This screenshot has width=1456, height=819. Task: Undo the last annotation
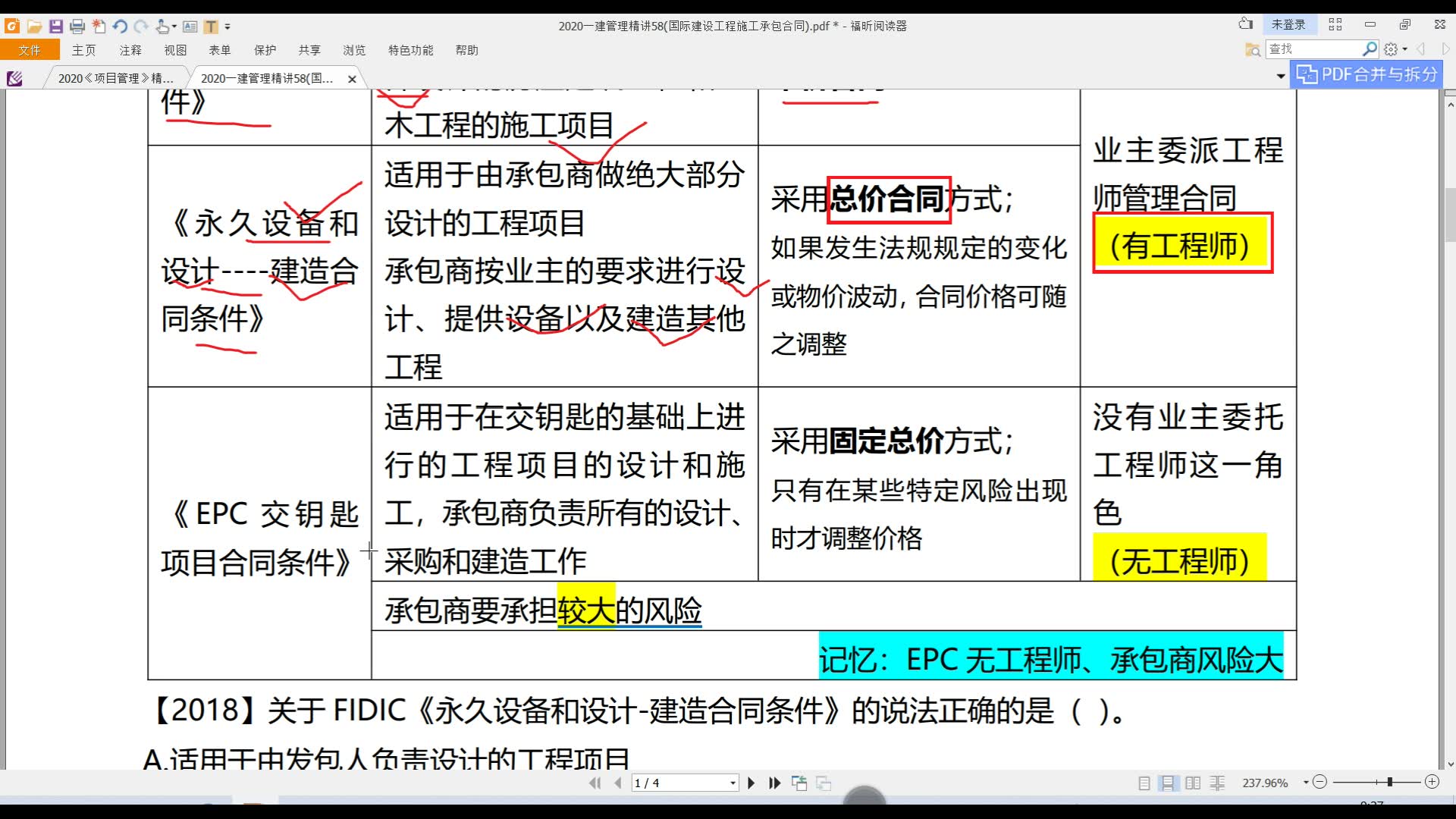click(120, 26)
